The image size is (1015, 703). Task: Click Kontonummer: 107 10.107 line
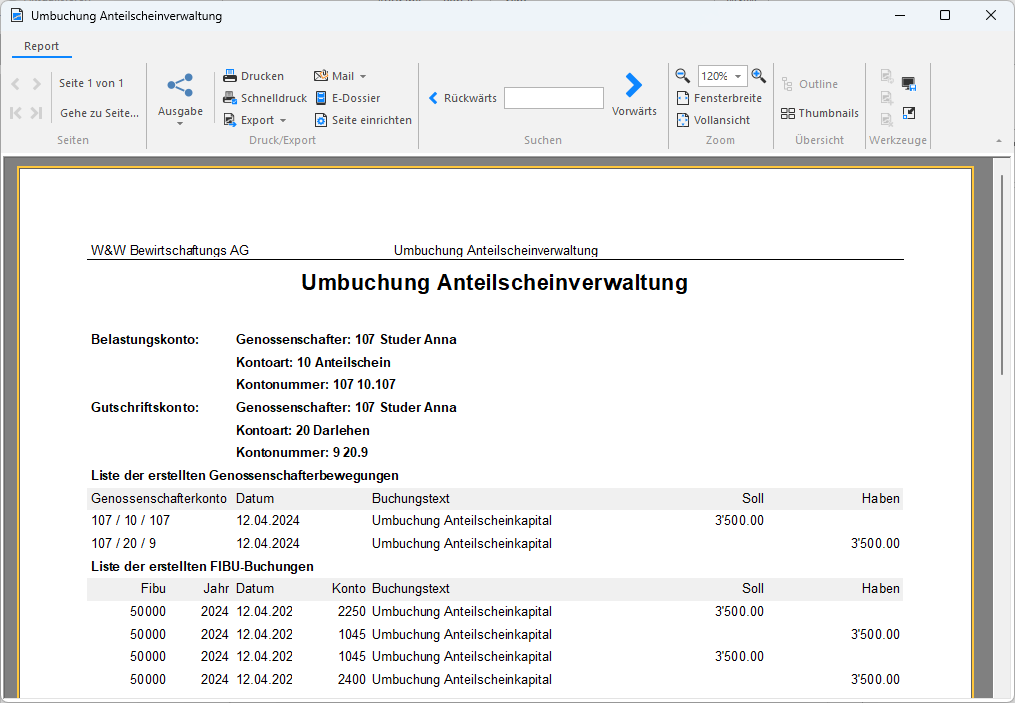[x=316, y=385]
